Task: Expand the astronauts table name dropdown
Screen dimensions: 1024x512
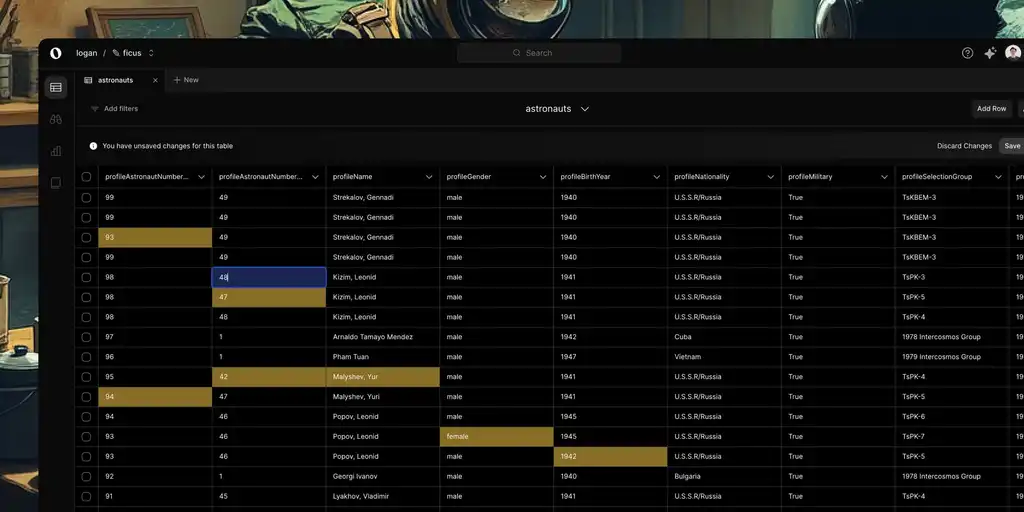Action: point(585,109)
